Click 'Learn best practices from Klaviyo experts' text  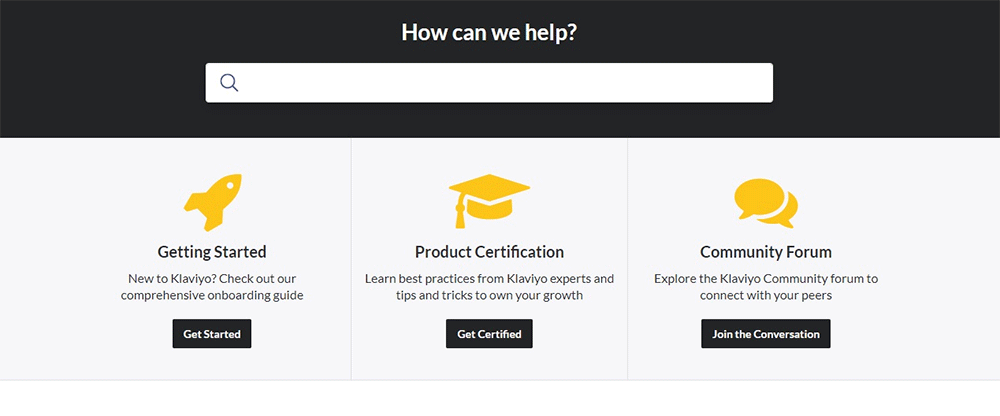click(489, 278)
